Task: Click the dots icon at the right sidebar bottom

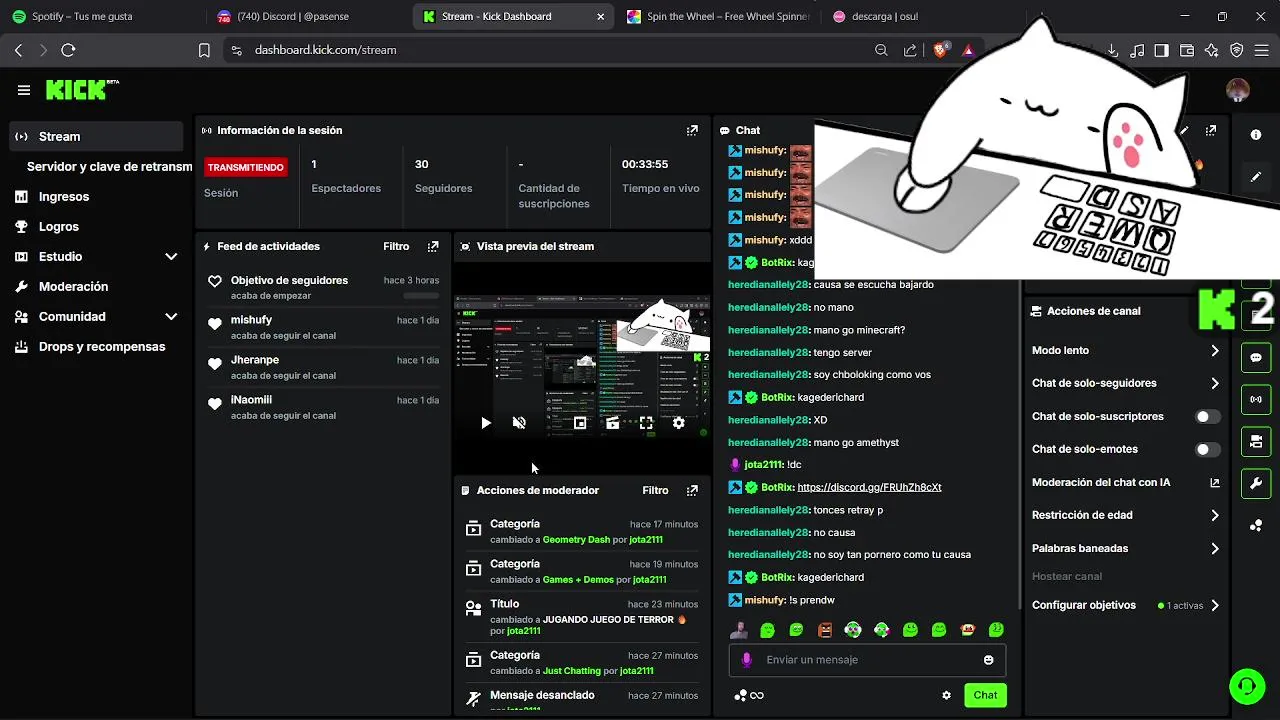Action: point(1256,526)
